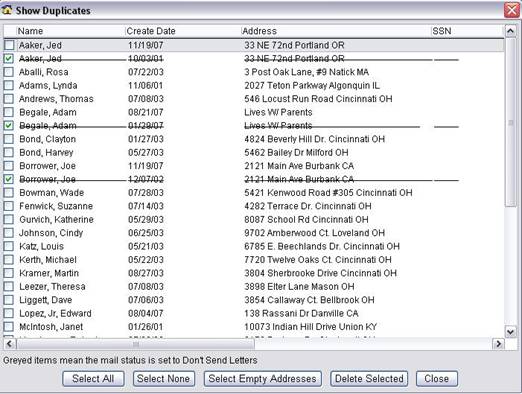This screenshot has width=522, height=394.
Task: Tick the checkbox for Bowman, Wade
Action: pyautogui.click(x=9, y=193)
